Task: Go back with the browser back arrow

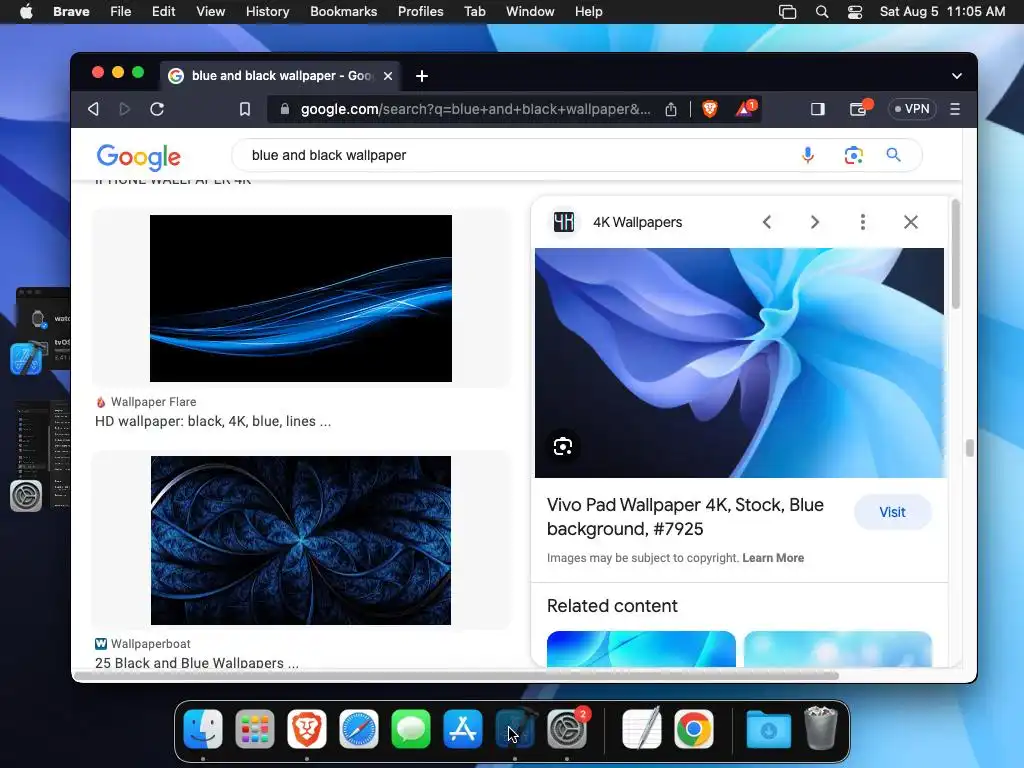Action: tap(93, 109)
